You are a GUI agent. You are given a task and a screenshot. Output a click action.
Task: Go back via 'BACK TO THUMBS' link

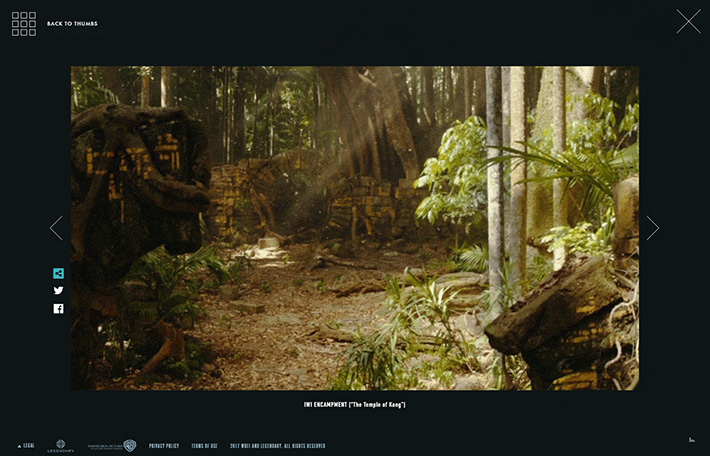point(72,24)
